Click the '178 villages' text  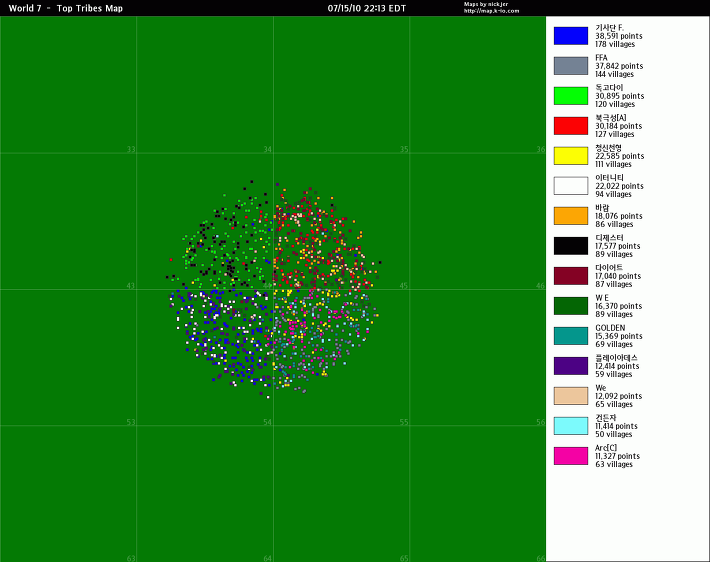[x=615, y=44]
